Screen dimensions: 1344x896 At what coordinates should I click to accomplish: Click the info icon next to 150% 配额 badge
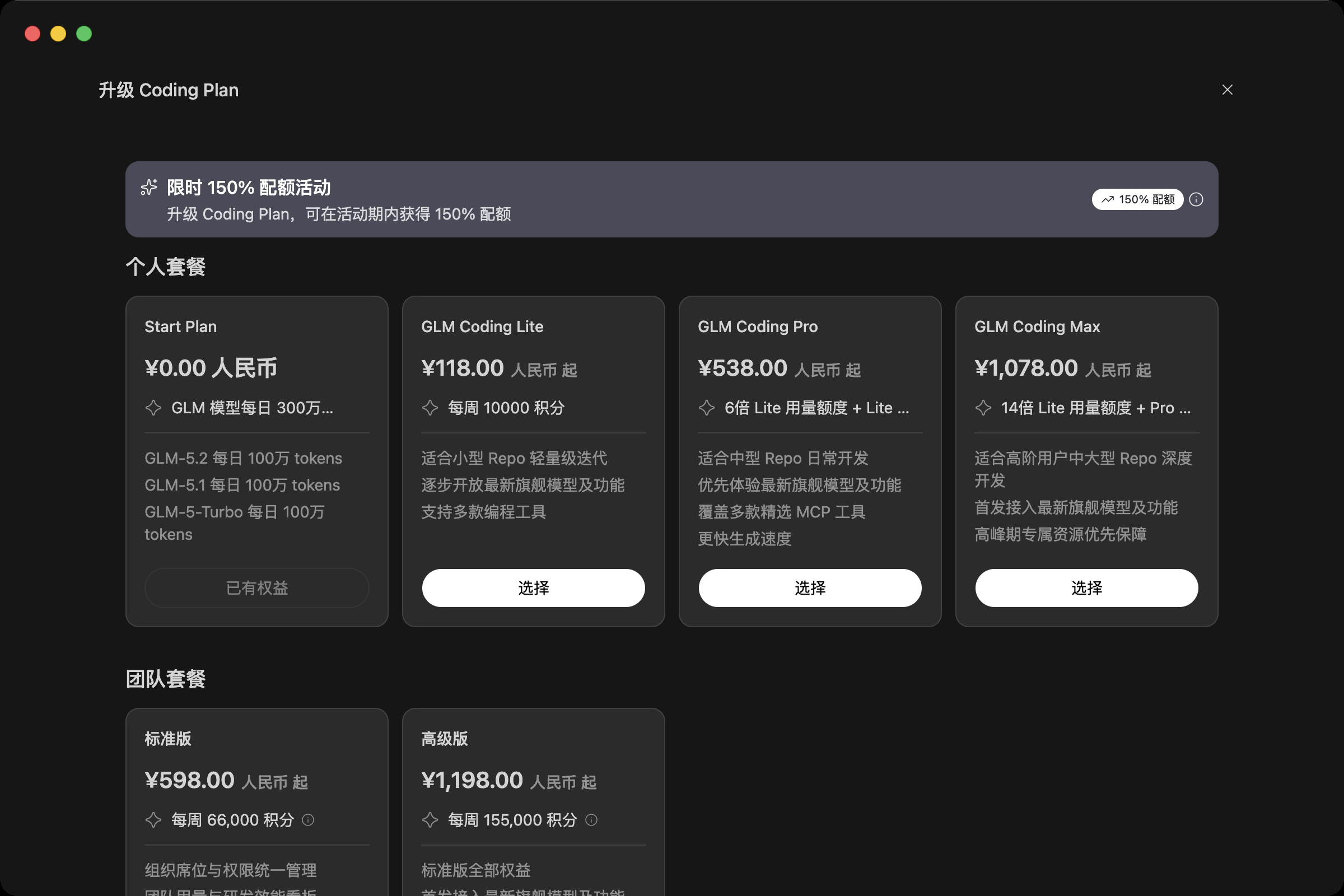click(x=1196, y=199)
